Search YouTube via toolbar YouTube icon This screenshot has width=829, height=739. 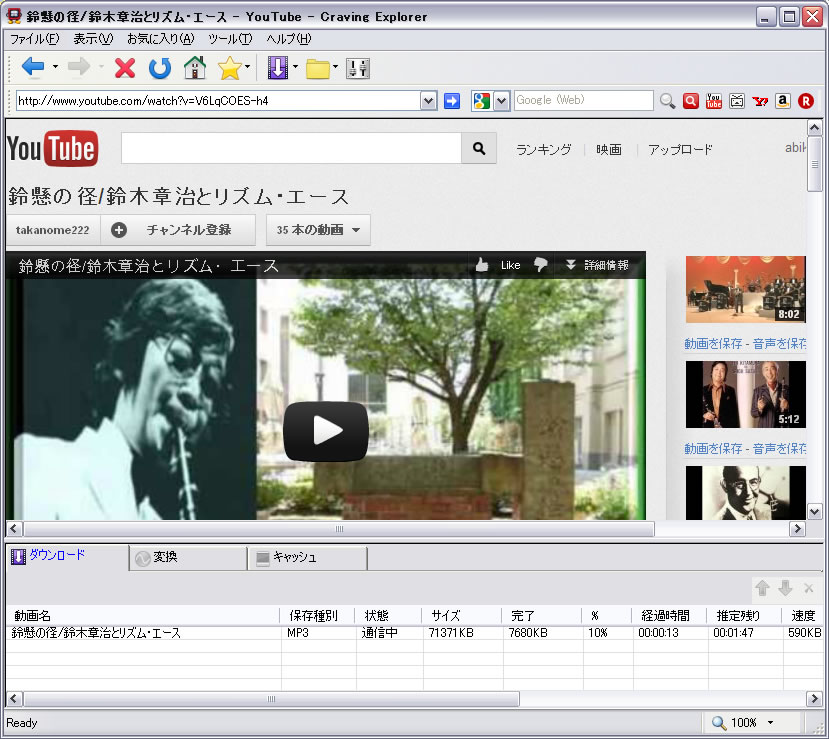(x=714, y=100)
